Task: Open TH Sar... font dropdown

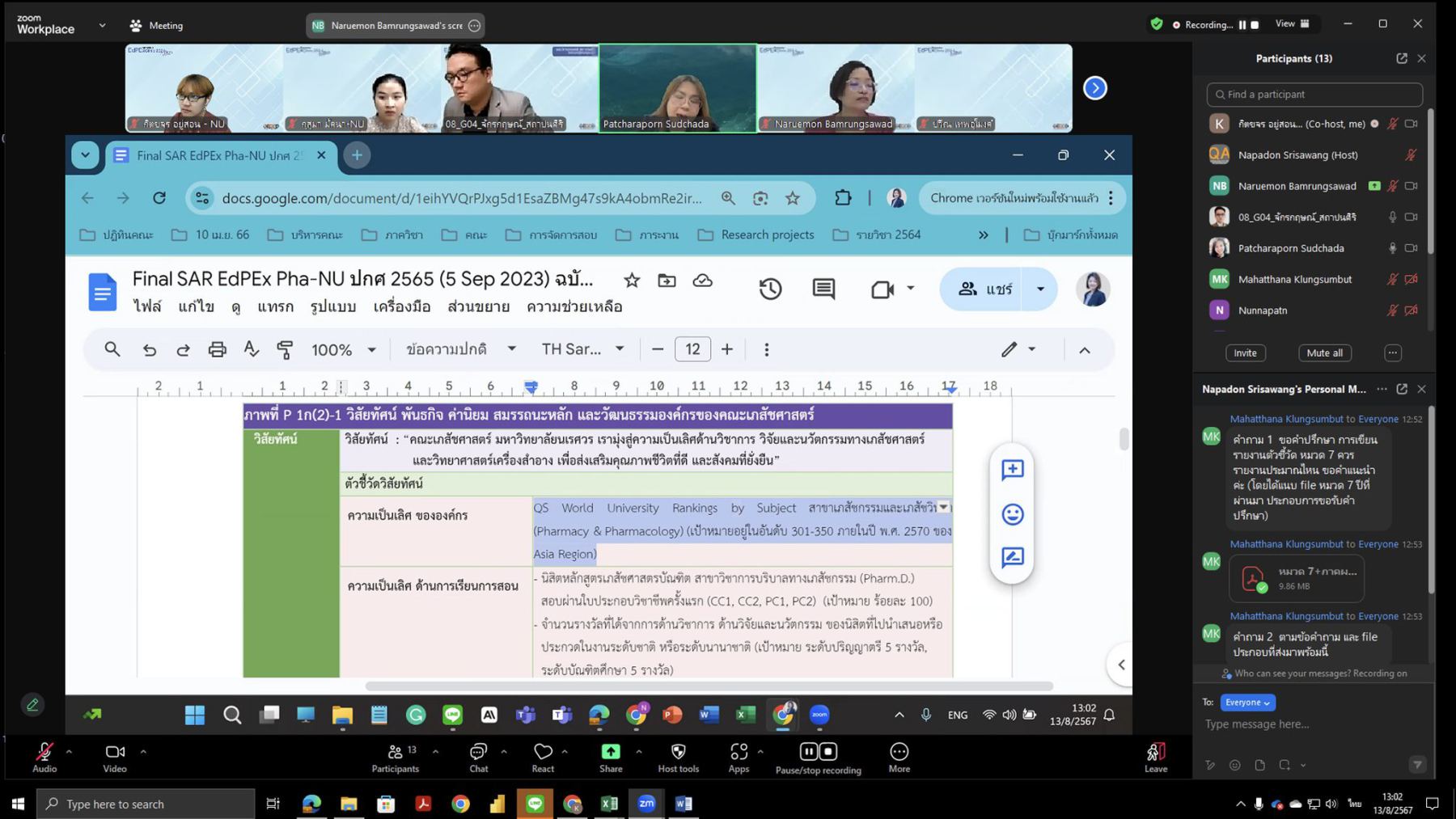Action: pos(582,349)
